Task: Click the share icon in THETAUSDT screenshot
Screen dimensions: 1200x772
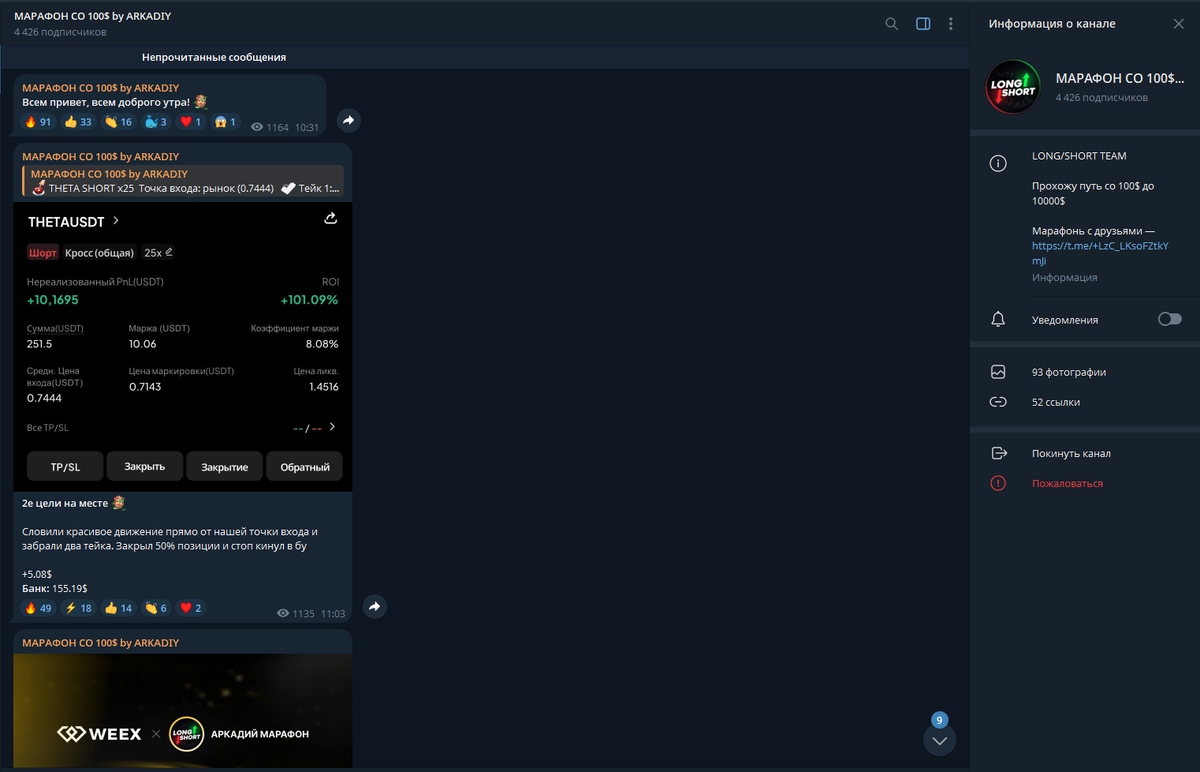Action: point(331,219)
